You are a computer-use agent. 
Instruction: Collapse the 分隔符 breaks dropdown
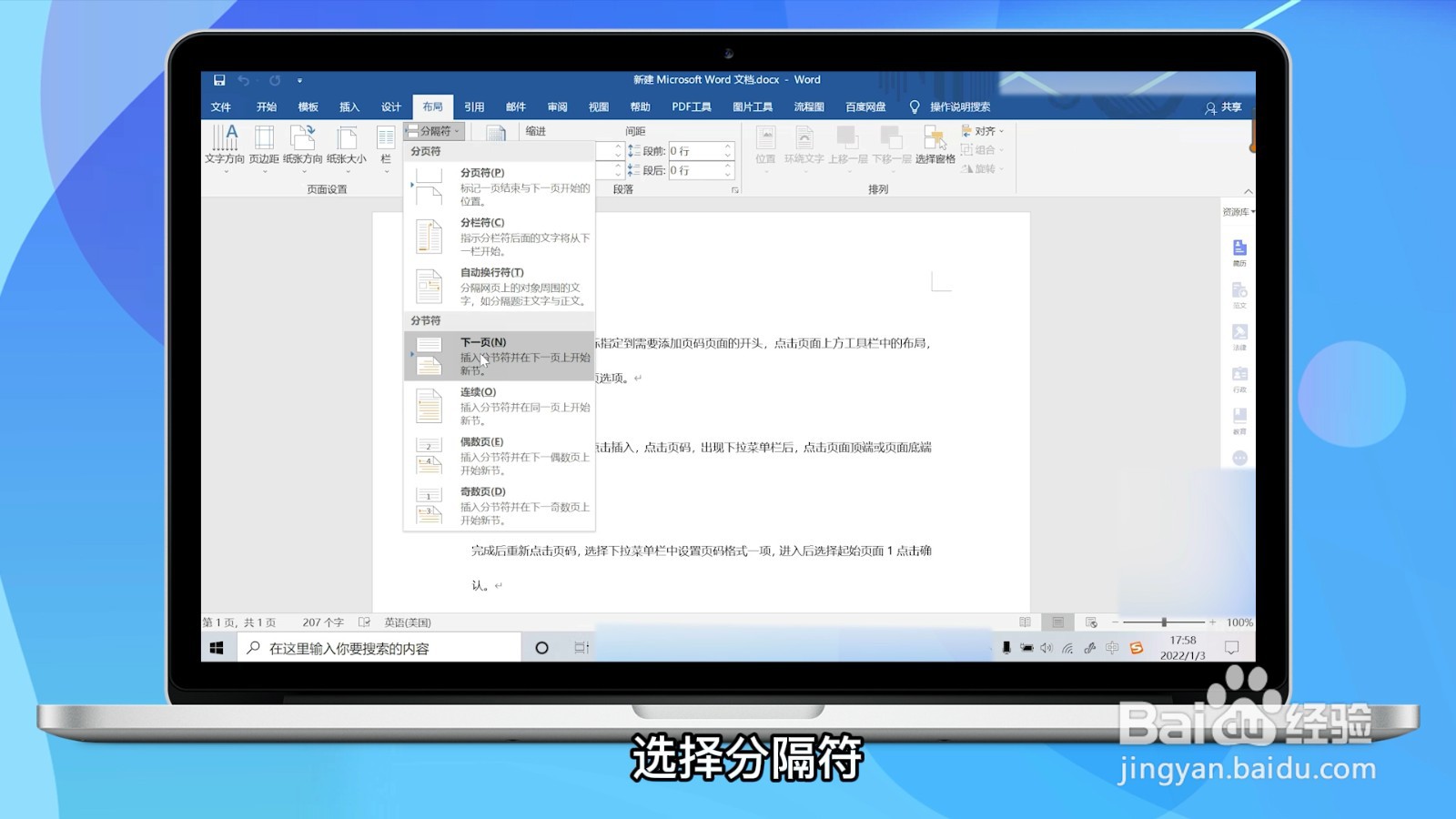(x=433, y=131)
